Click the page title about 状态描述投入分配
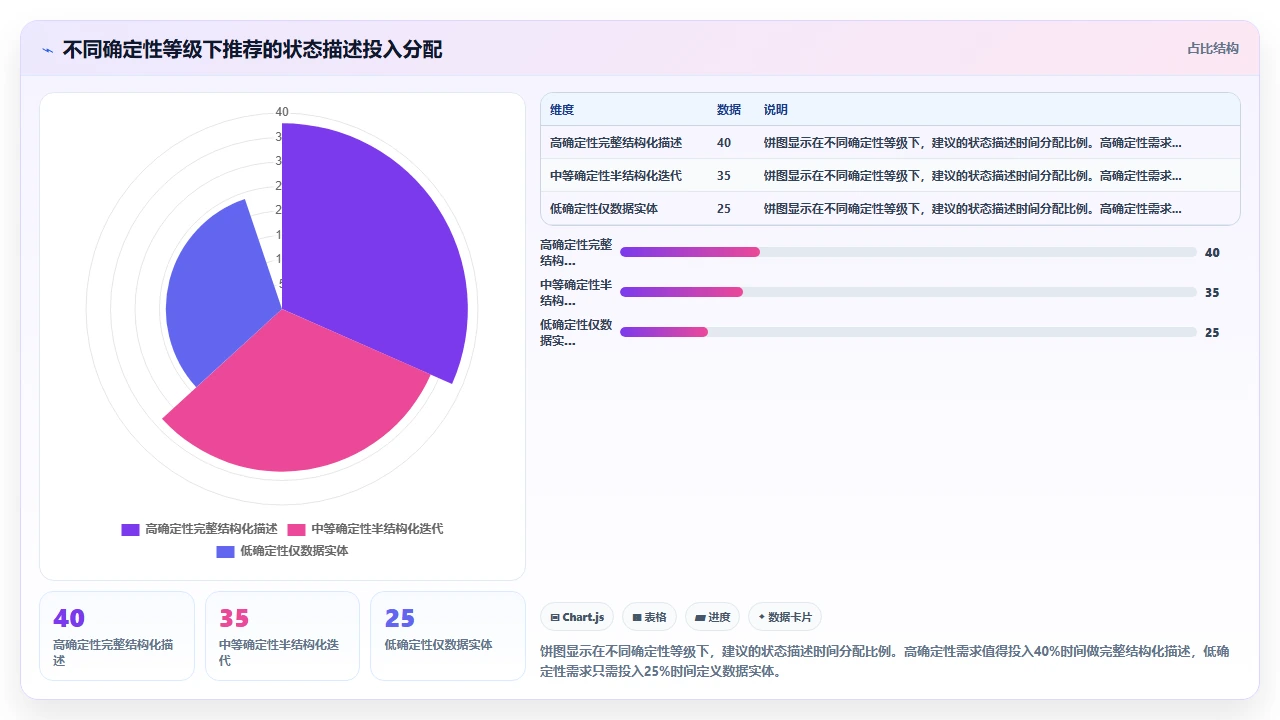This screenshot has height=720, width=1280. point(252,50)
